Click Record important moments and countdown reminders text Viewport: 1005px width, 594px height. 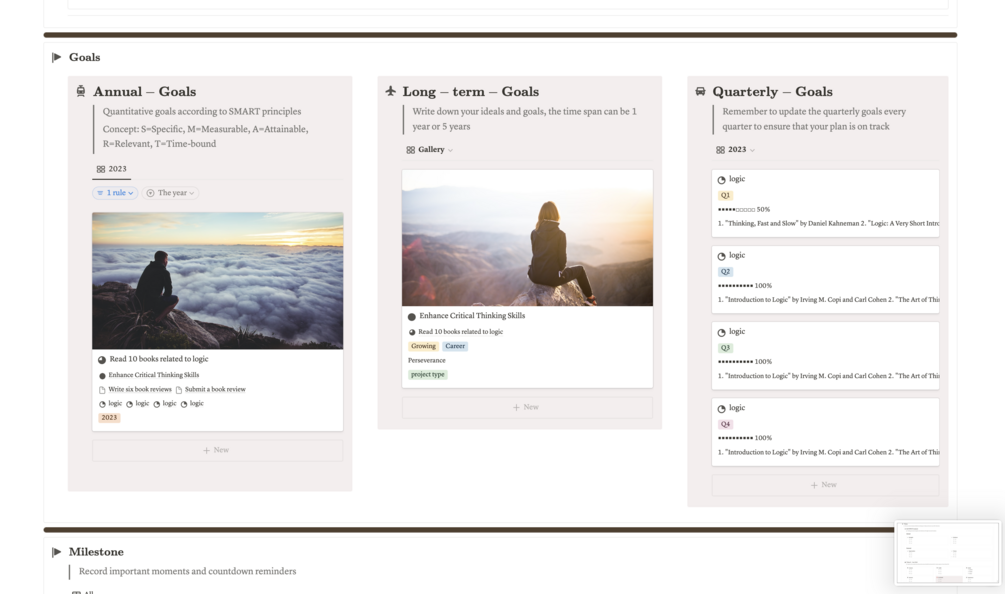coord(187,572)
